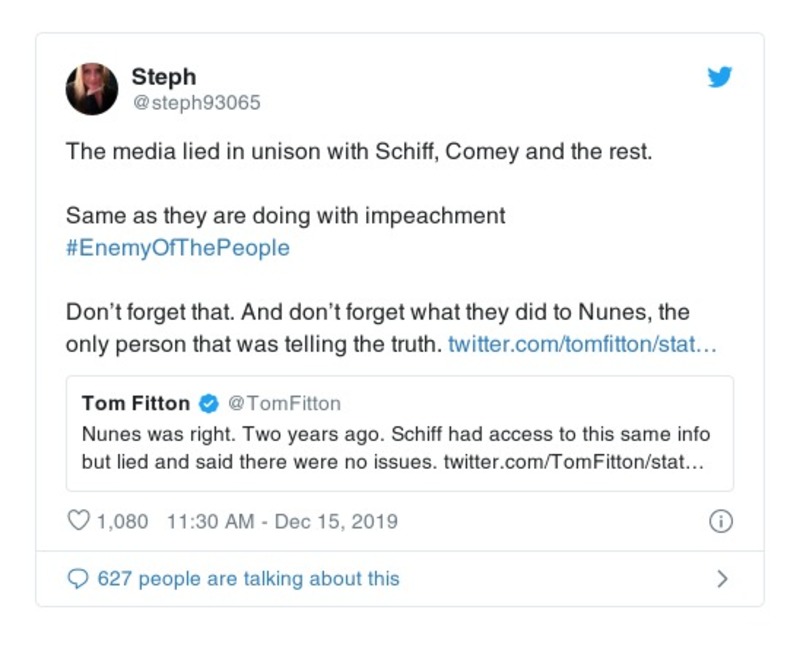
Task: Click the Tom Fitton name in quoted tweet
Action: [136, 404]
